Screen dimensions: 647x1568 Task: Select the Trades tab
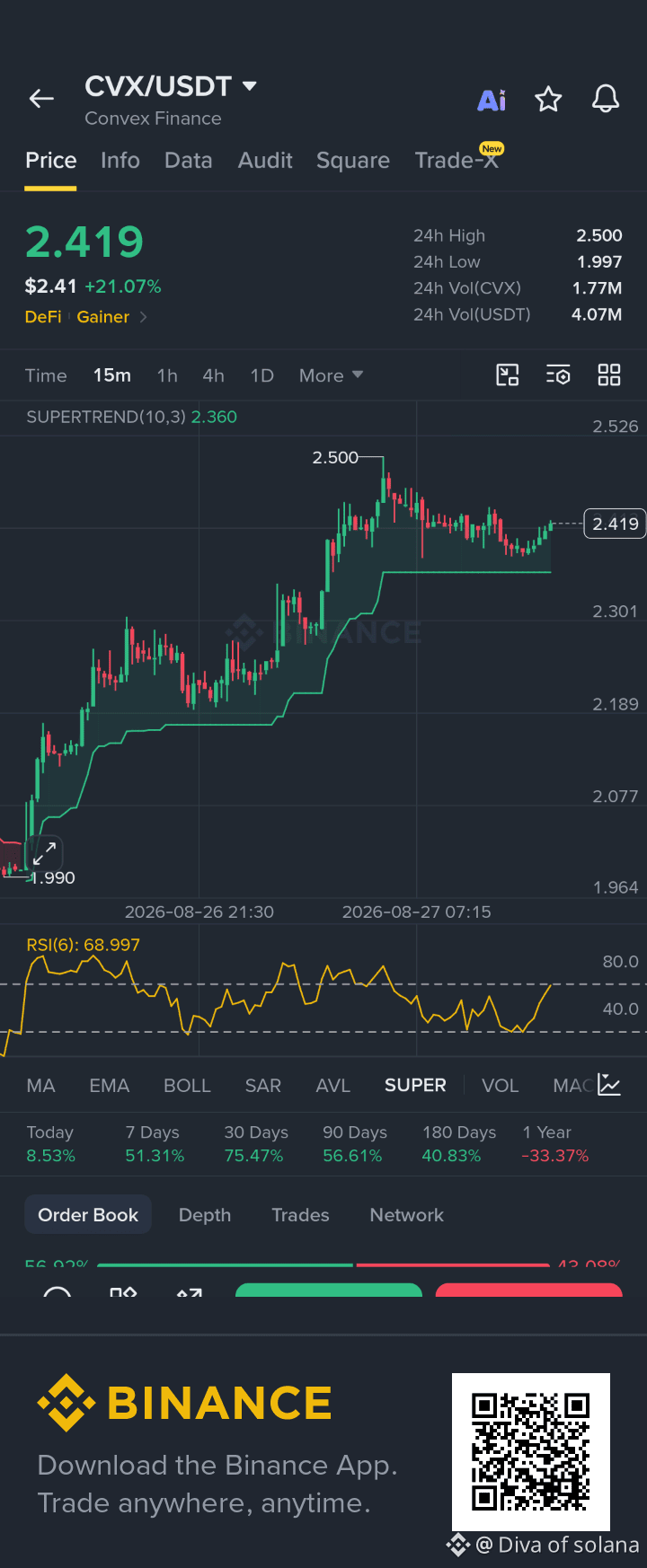pyautogui.click(x=300, y=1215)
